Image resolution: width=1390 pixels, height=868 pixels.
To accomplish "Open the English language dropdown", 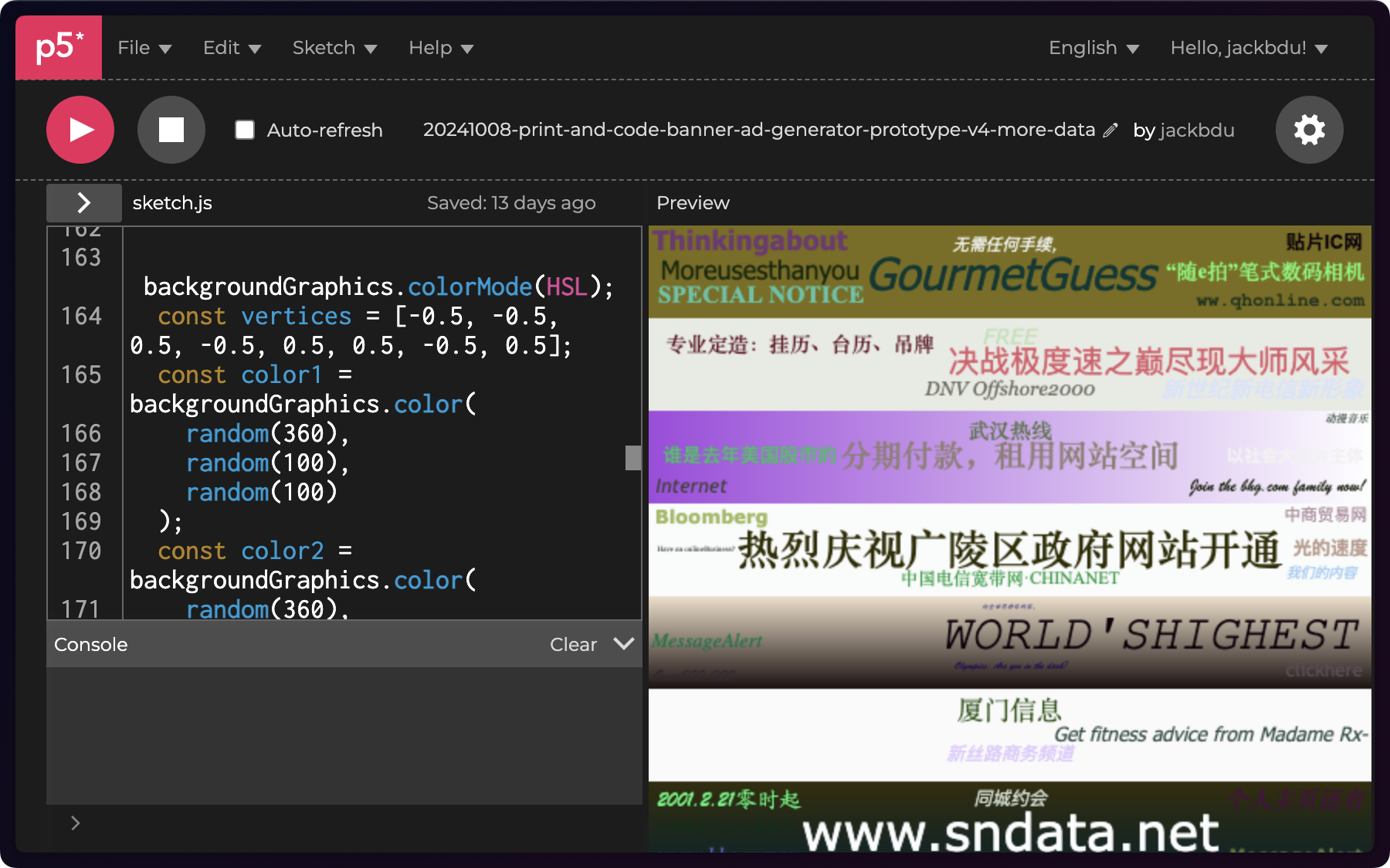I will point(1093,48).
